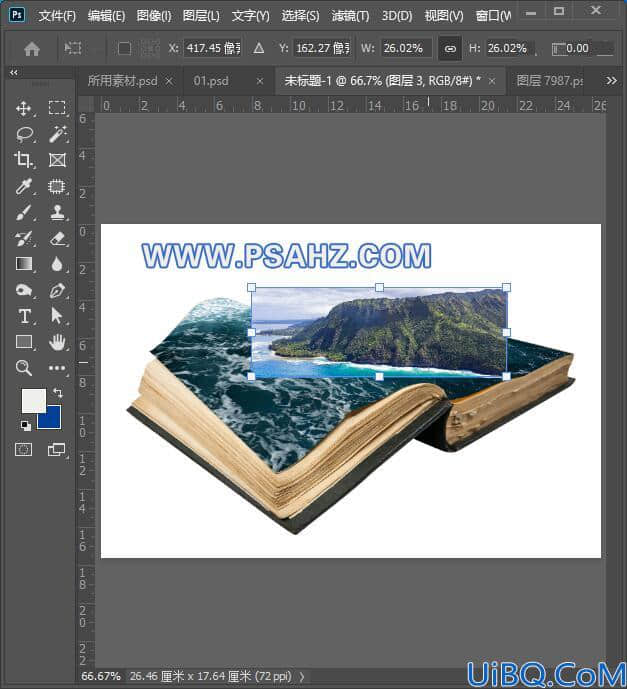Open the 选择(S) menu

300,16
